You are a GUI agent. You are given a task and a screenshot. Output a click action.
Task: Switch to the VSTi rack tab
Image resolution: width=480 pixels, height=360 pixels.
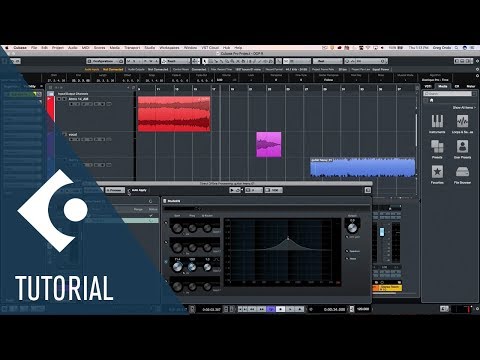point(428,86)
